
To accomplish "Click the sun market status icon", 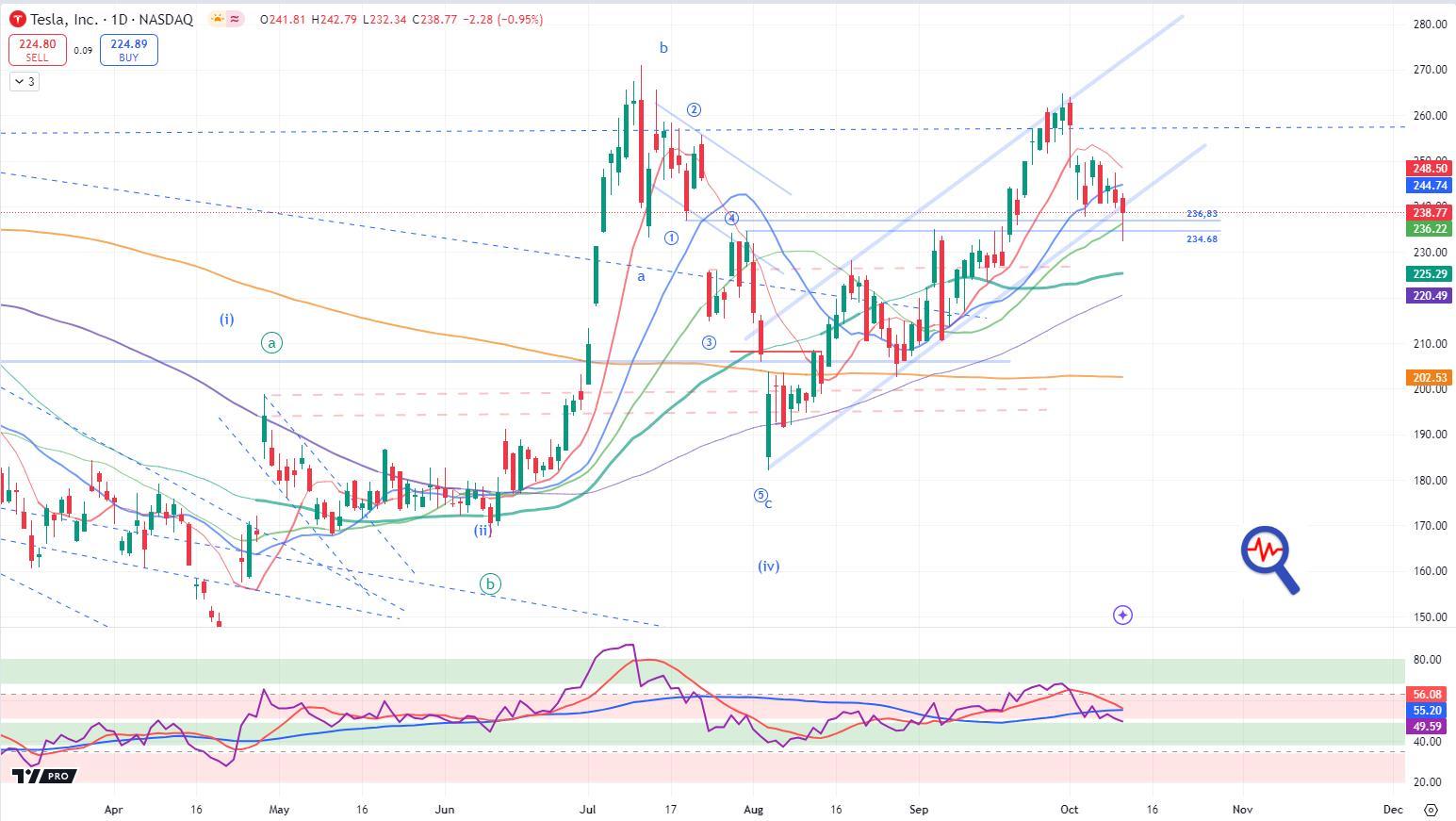I will coord(218,19).
